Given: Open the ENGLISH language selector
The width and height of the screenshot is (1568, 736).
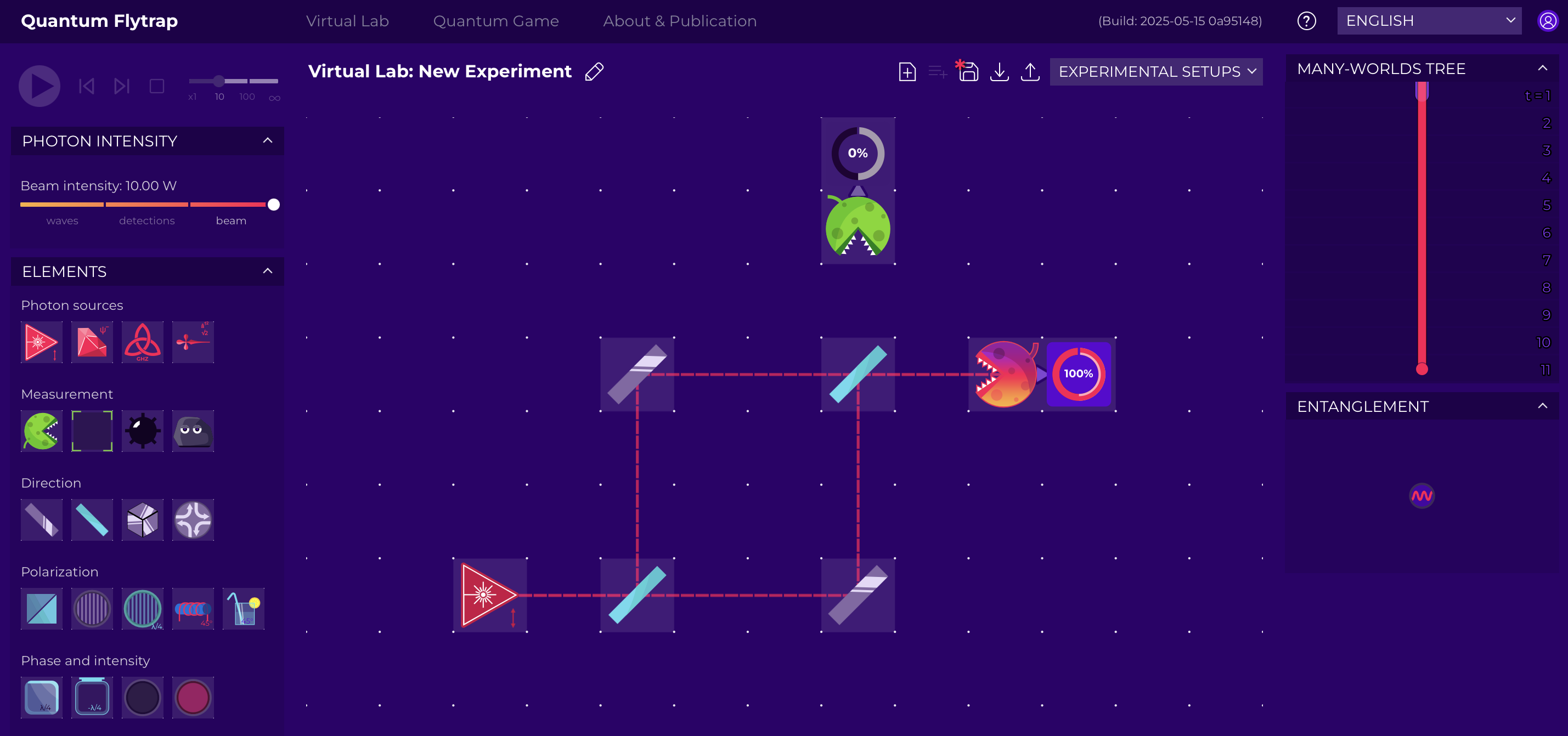Looking at the screenshot, I should point(1429,20).
